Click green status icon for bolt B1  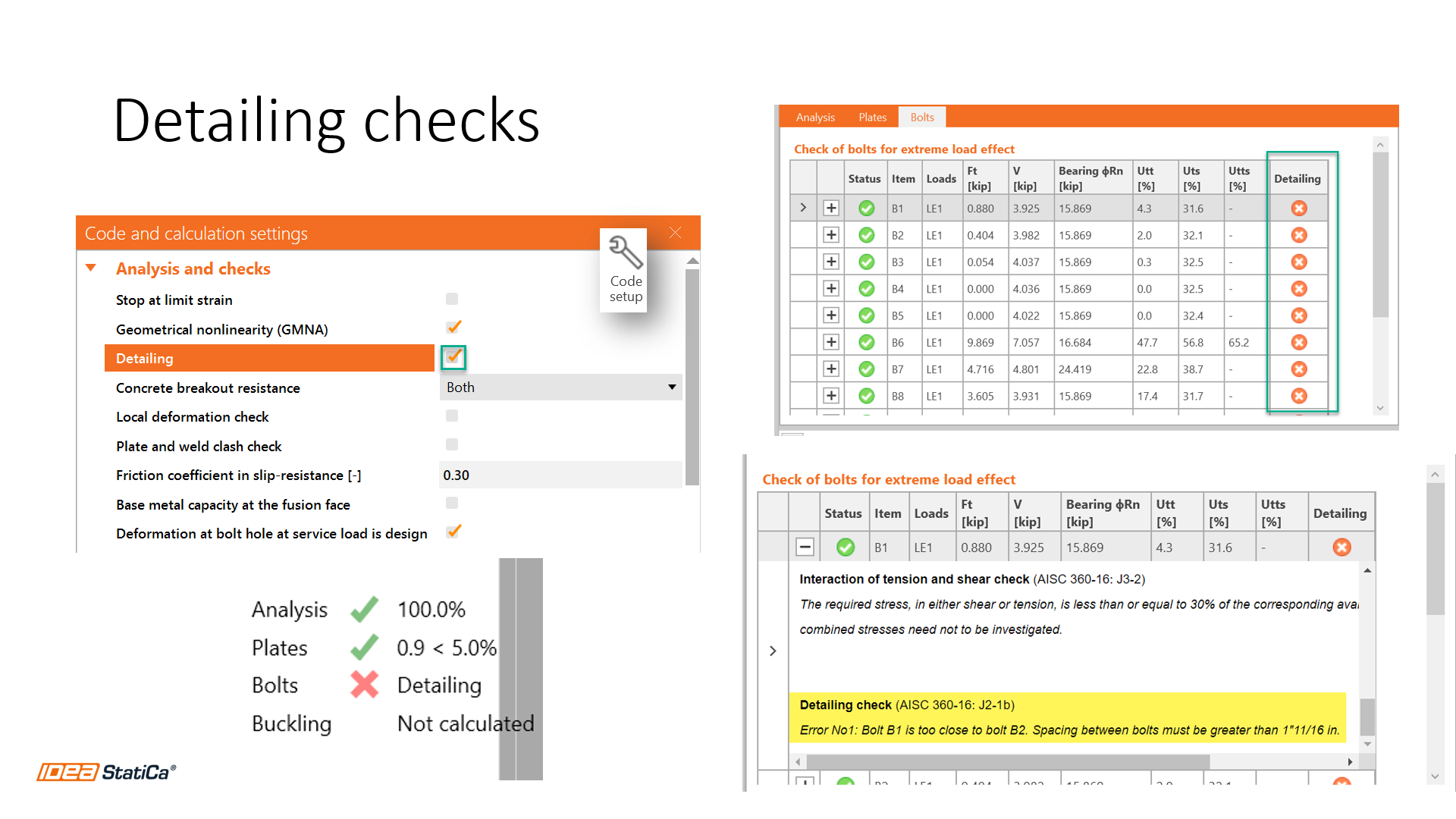coord(865,208)
